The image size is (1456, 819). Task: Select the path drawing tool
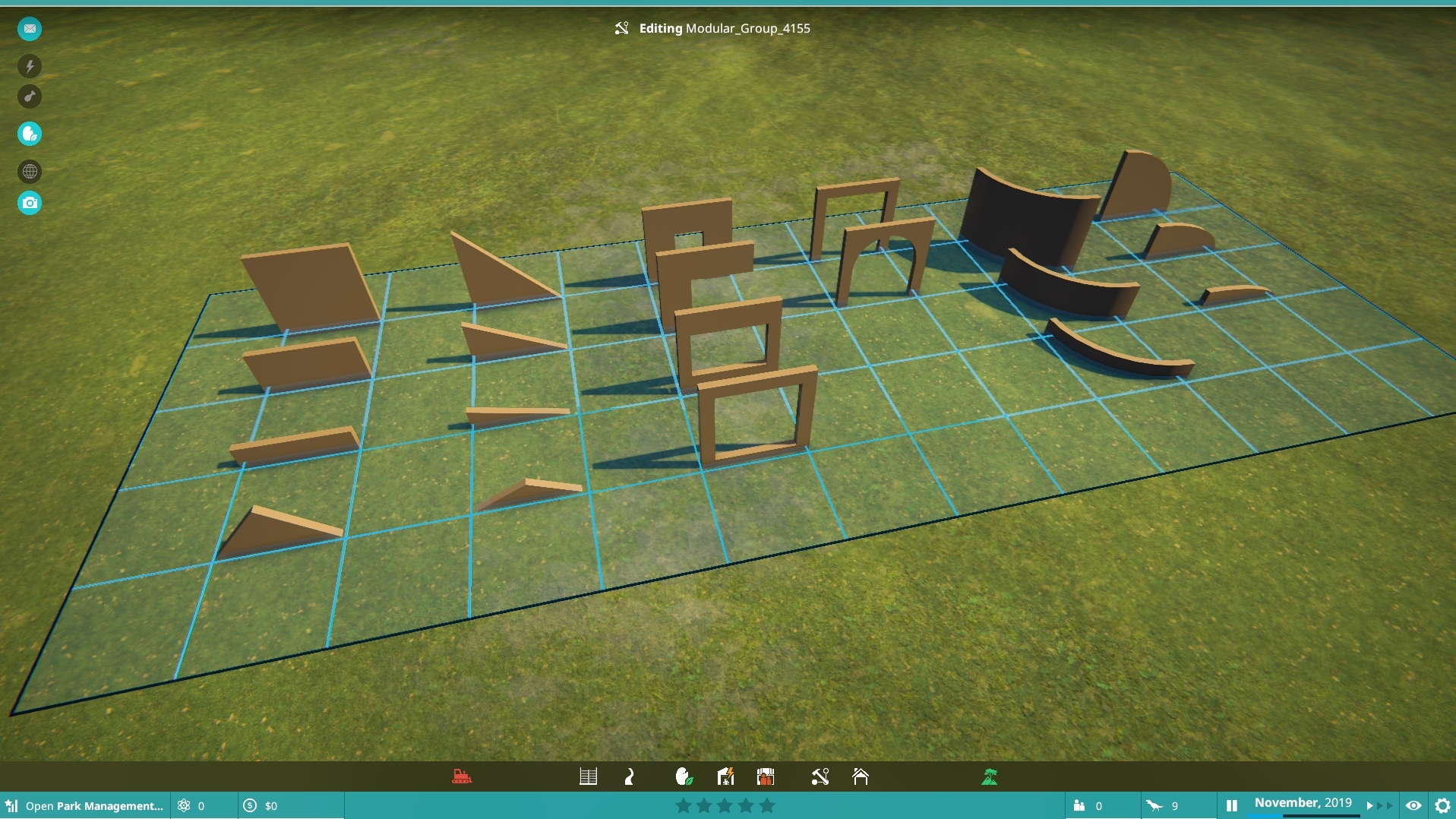point(630,776)
